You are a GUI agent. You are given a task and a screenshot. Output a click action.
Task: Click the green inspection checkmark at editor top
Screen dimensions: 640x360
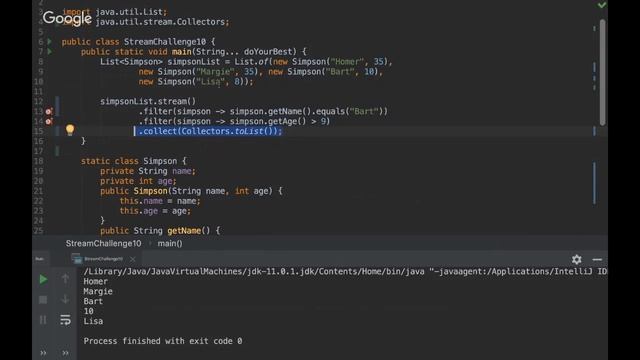(x=602, y=5)
